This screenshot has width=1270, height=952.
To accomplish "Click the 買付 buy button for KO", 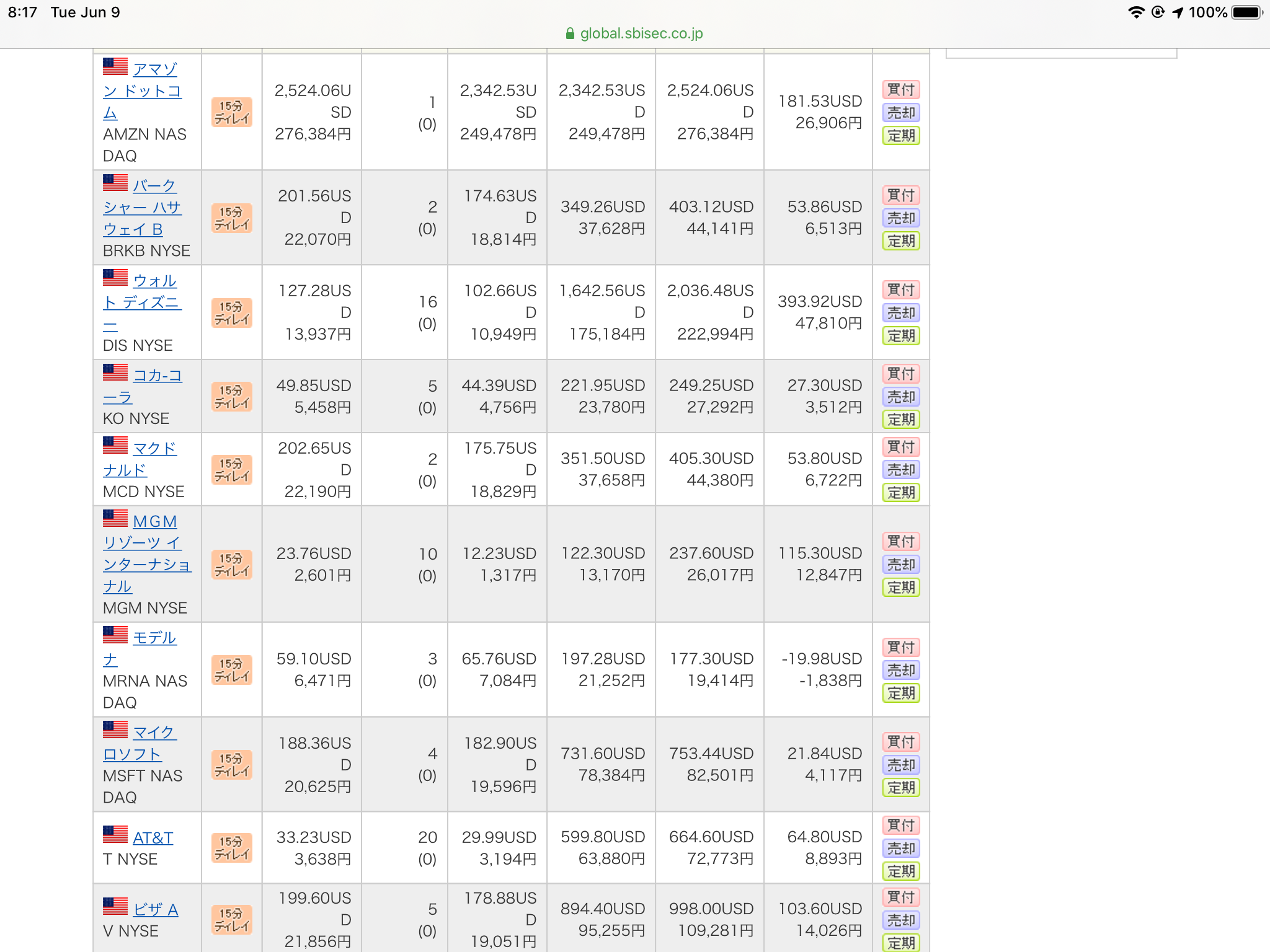I will pos(901,374).
